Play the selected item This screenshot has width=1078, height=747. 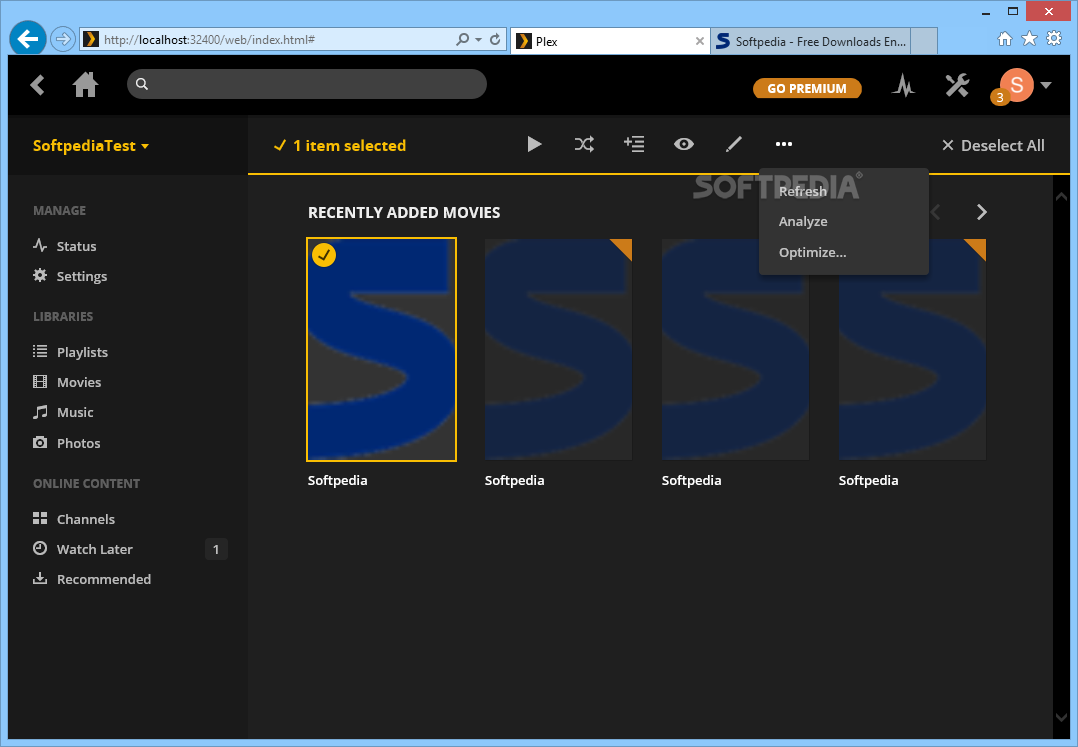point(534,144)
